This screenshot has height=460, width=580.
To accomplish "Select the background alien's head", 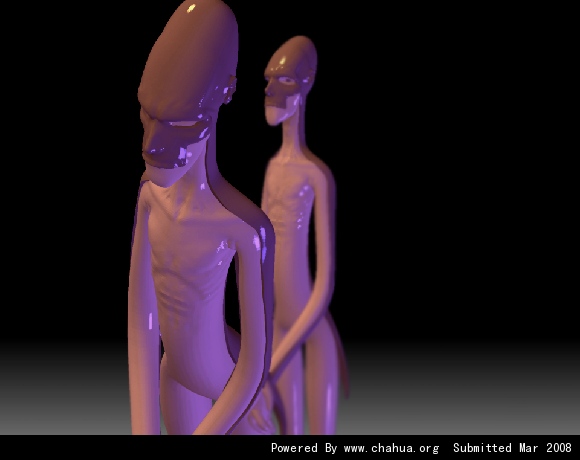I will pyautogui.click(x=290, y=80).
